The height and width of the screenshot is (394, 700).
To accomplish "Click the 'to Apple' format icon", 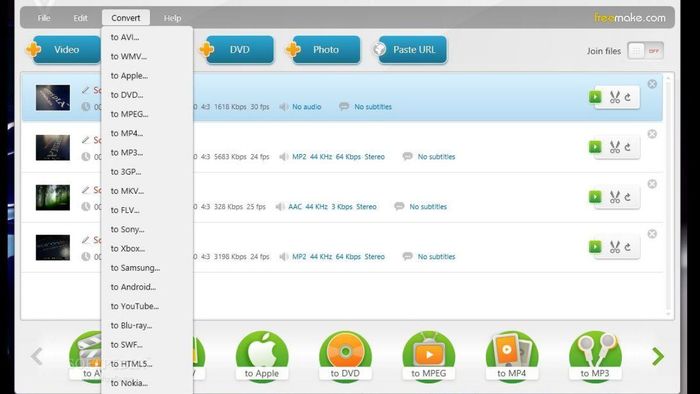I will [x=262, y=356].
